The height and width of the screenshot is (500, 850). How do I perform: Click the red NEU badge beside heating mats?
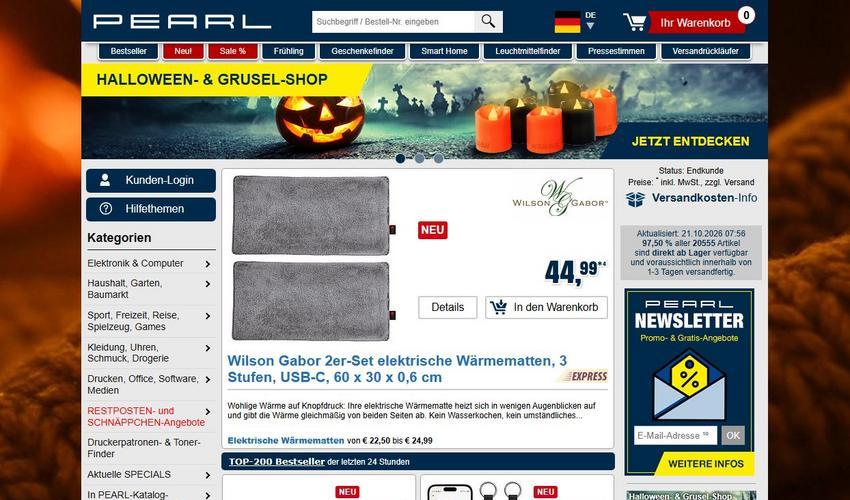point(433,230)
